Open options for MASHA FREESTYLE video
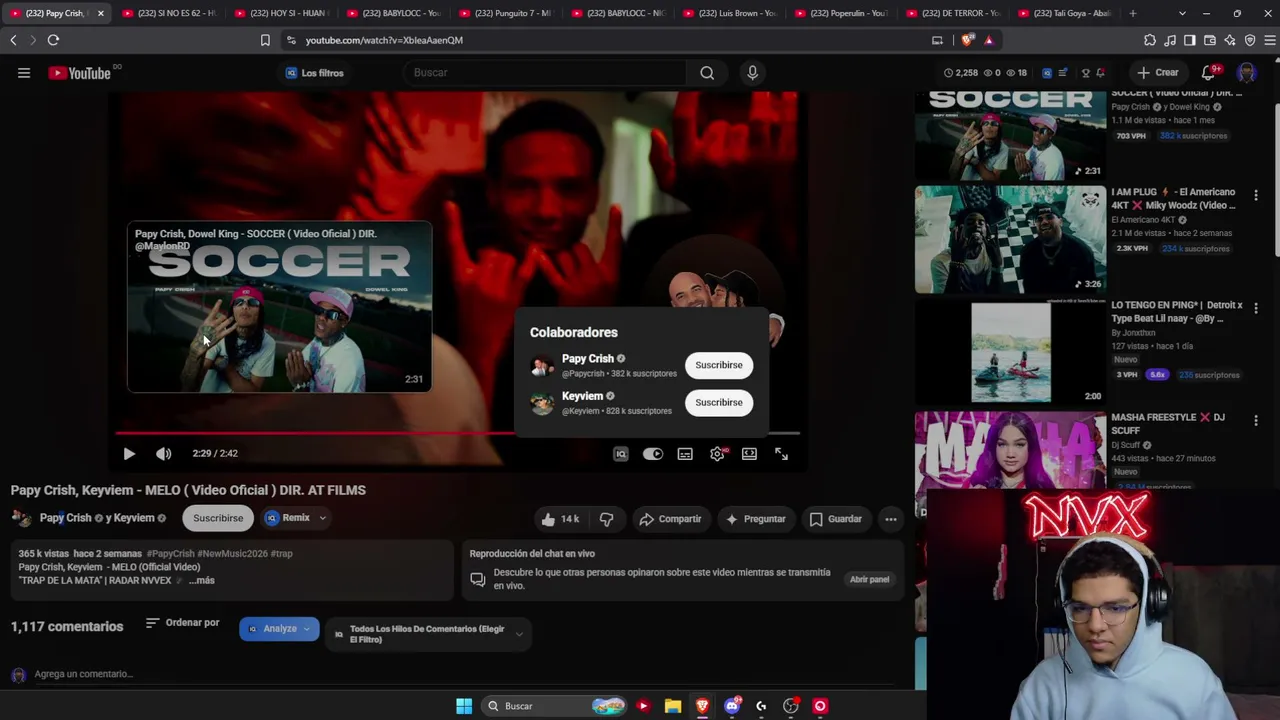1280x720 pixels. tap(1256, 420)
